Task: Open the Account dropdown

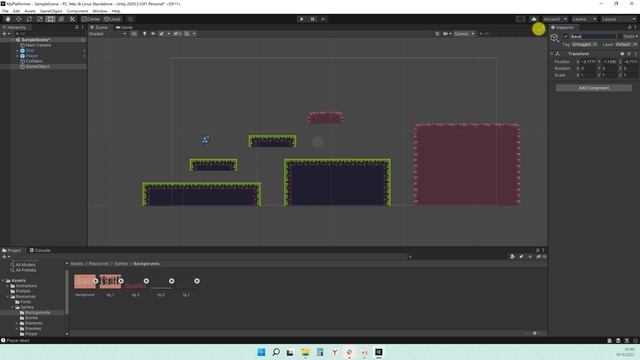Action: coord(555,19)
